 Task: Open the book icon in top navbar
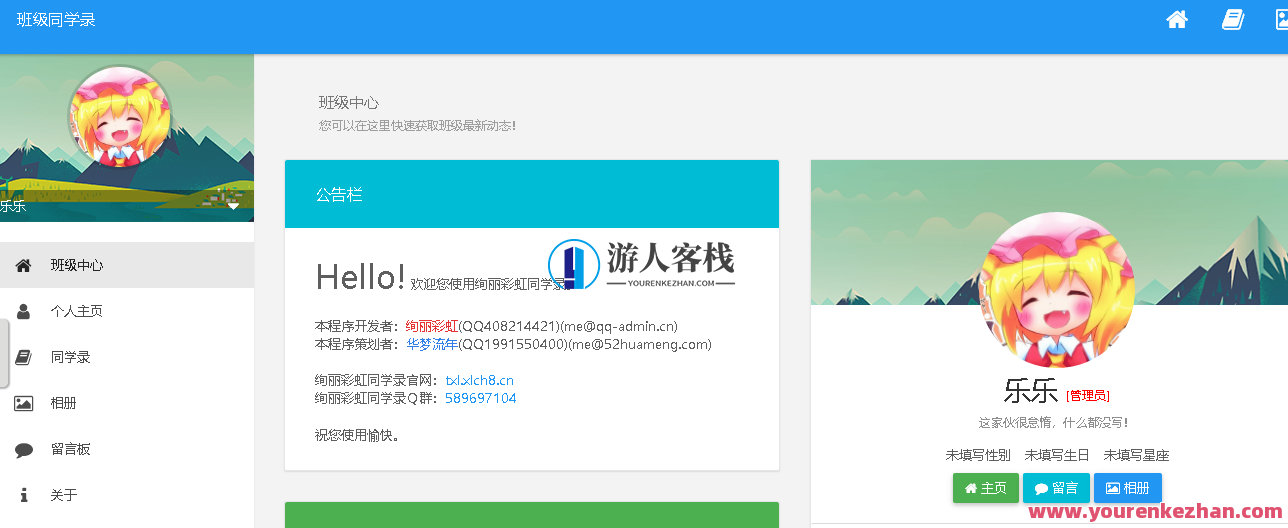pos(1233,19)
